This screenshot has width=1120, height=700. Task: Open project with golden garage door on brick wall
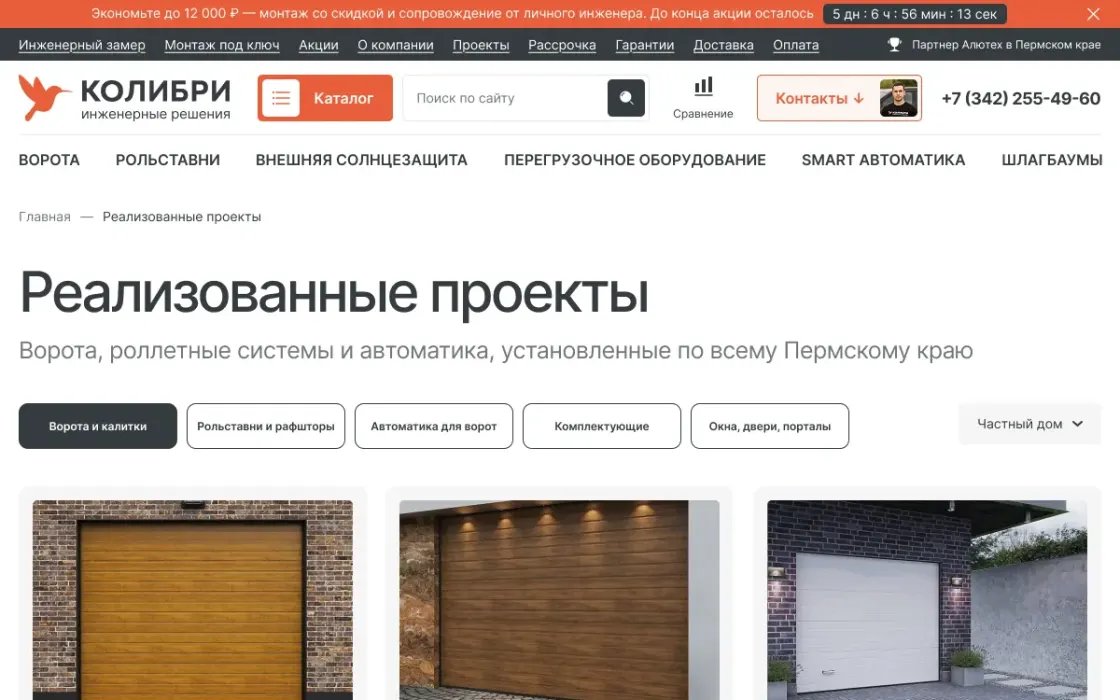click(x=193, y=600)
